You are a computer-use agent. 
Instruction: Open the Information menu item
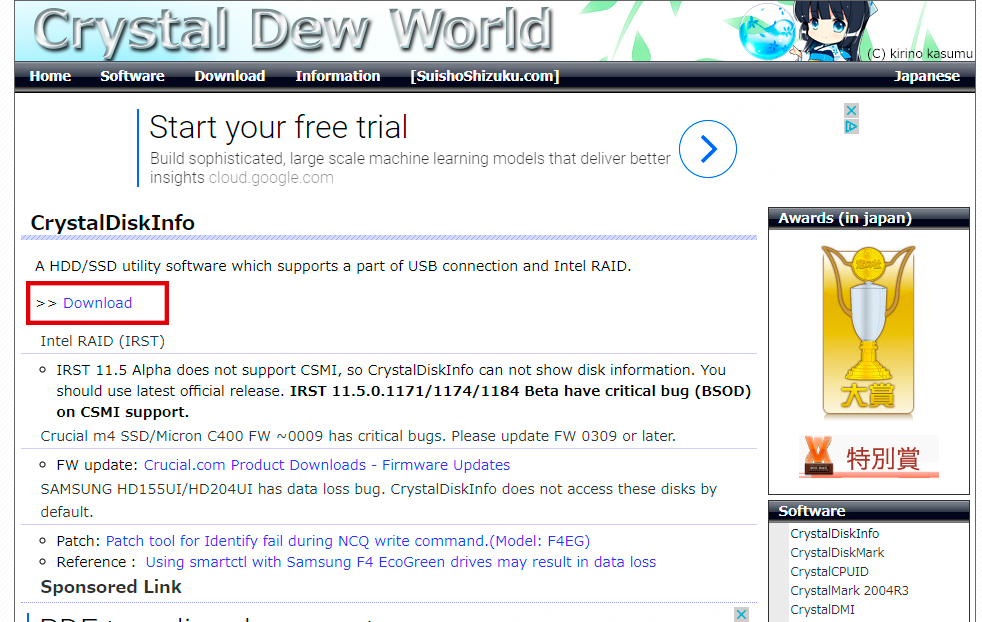[338, 76]
